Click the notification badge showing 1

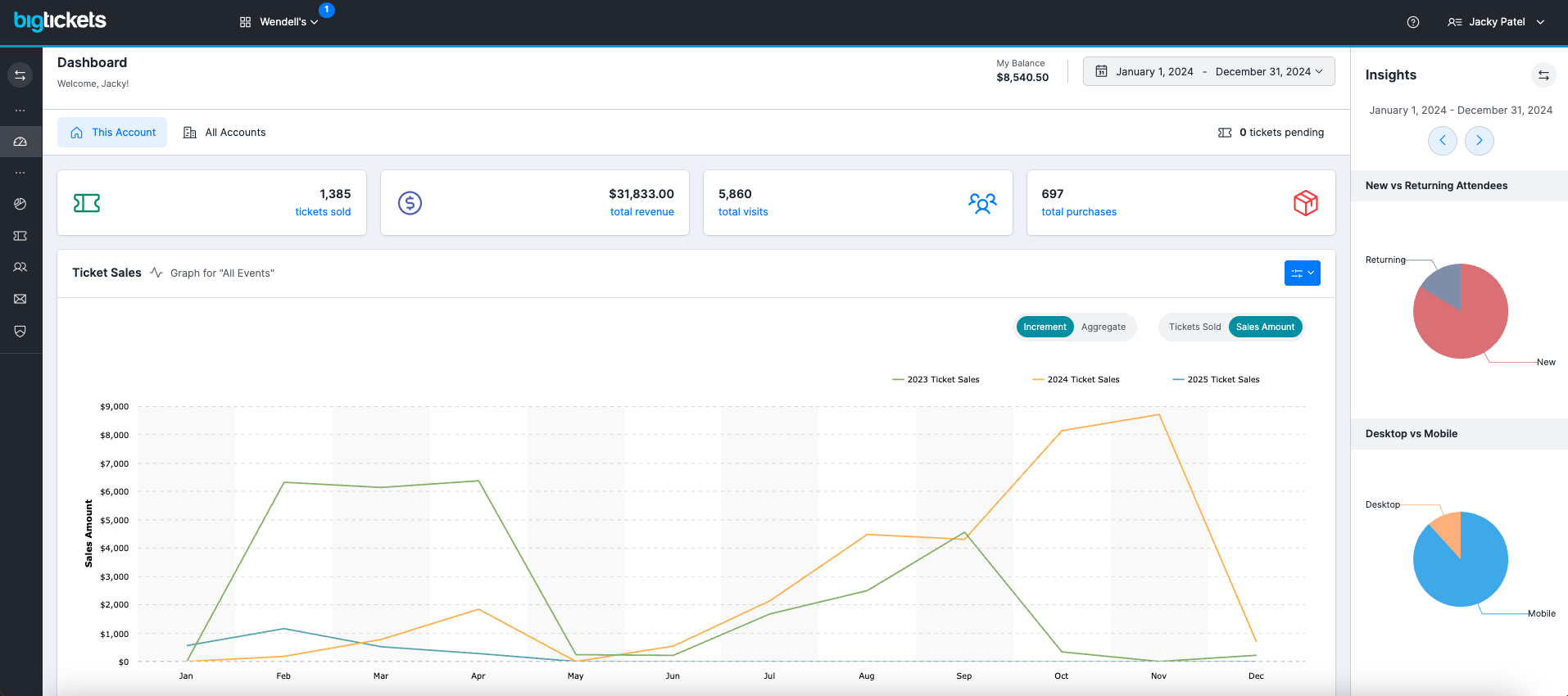(x=327, y=10)
